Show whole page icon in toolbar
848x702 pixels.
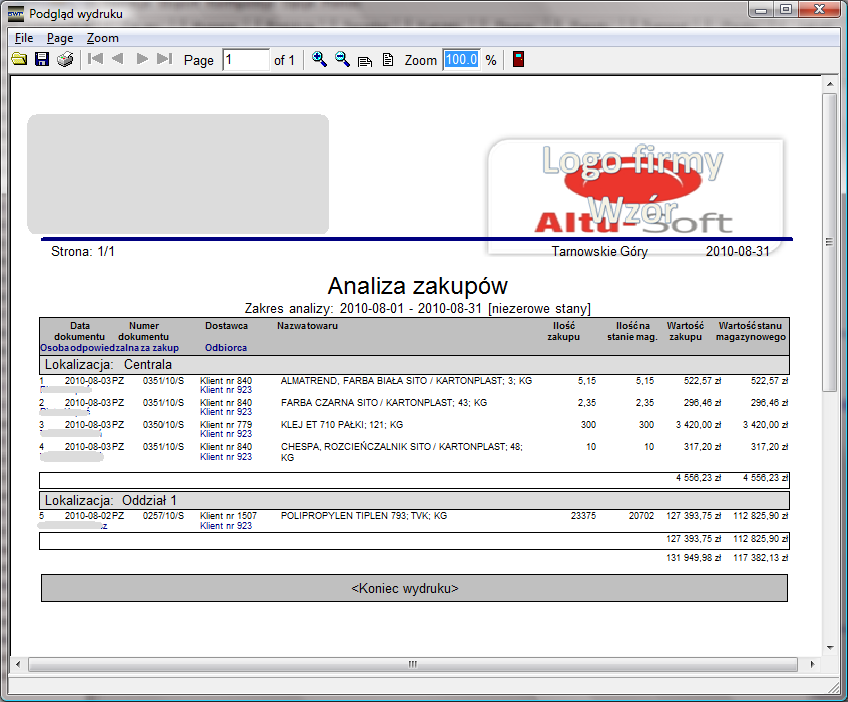click(x=388, y=60)
